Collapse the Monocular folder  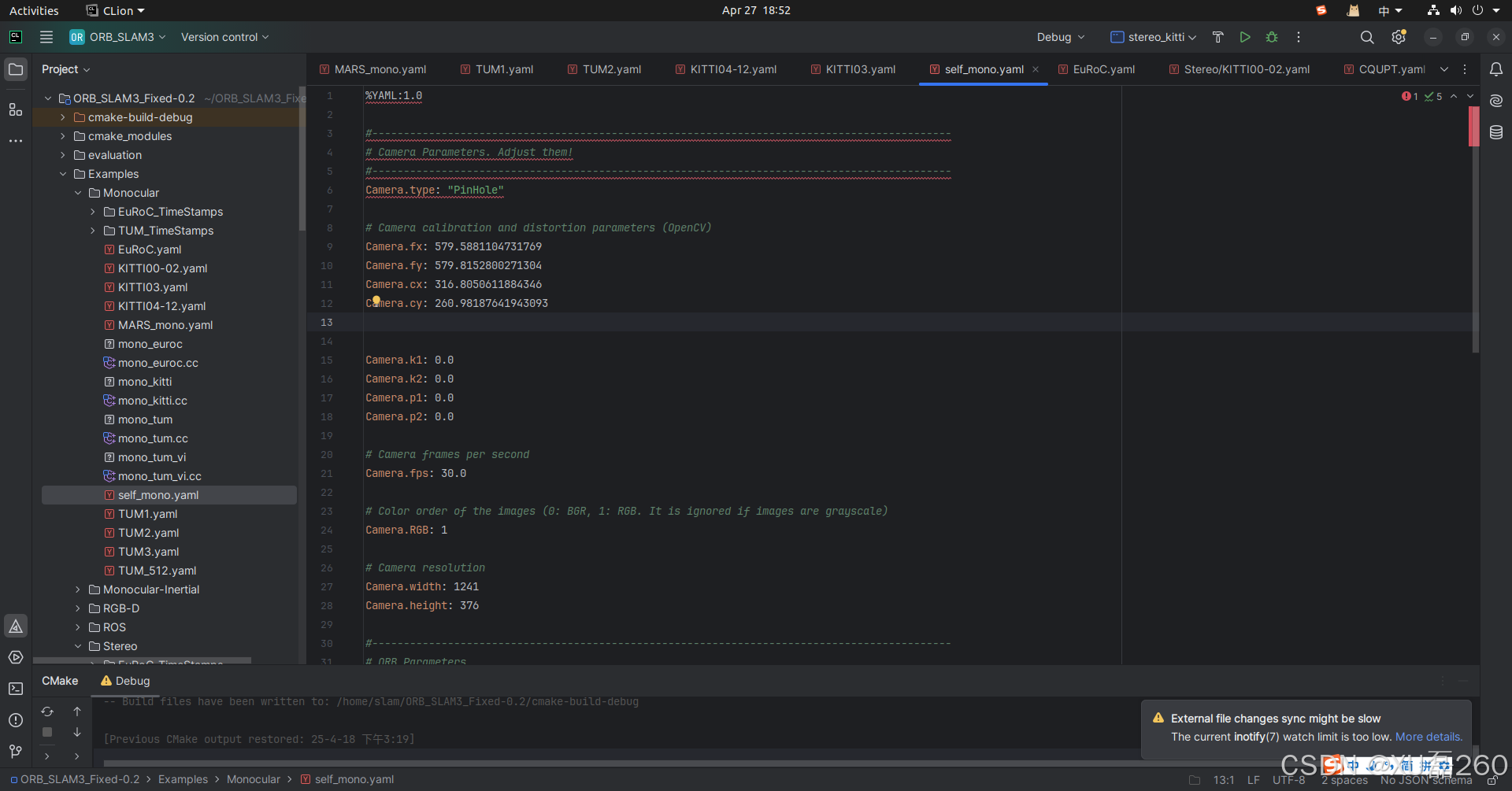click(78, 193)
